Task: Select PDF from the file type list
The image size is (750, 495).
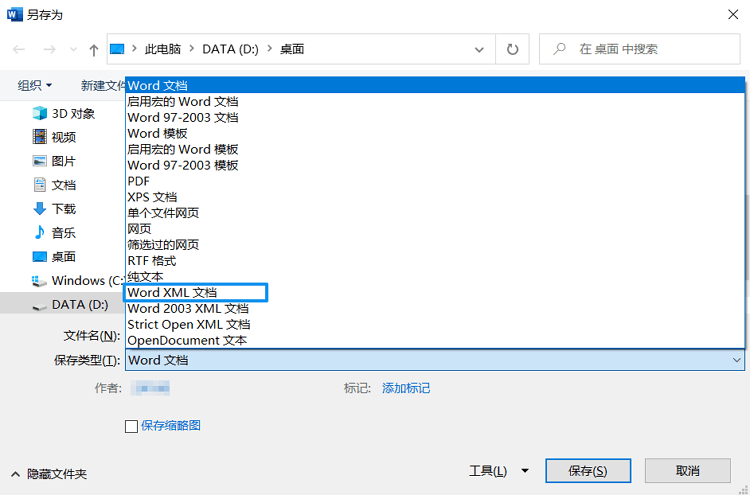Action: tap(139, 181)
